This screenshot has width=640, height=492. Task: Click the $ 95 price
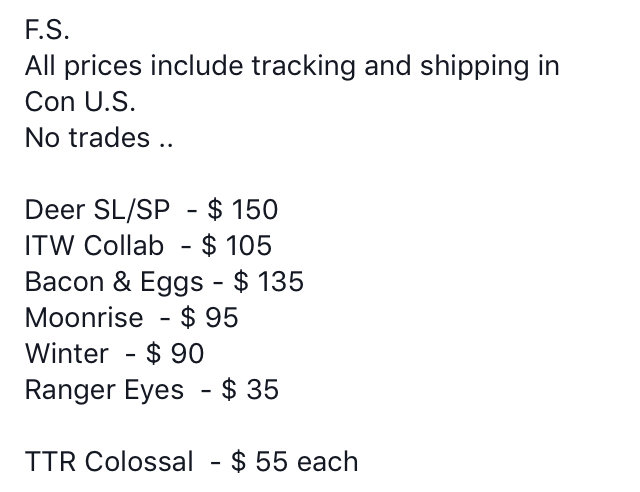coord(209,318)
